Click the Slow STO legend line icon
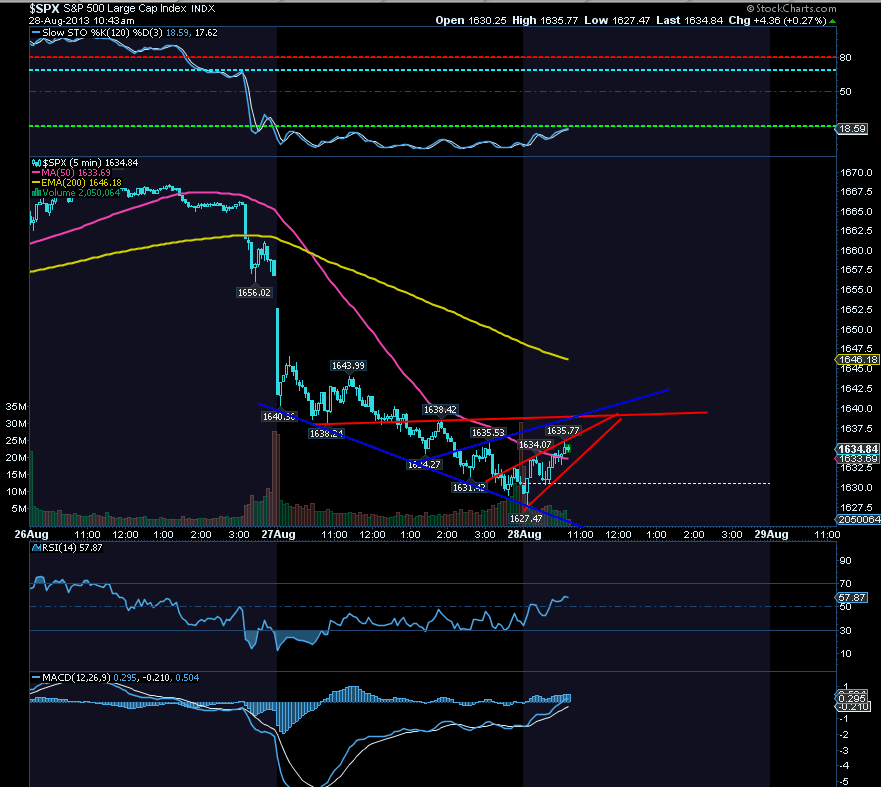 click(x=35, y=33)
